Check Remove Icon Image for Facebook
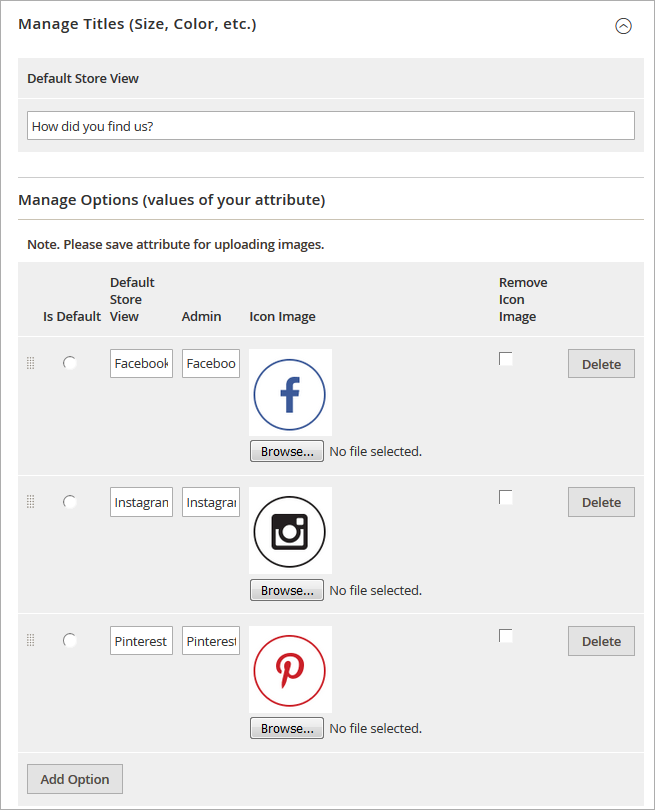This screenshot has width=655, height=810. pyautogui.click(x=506, y=359)
